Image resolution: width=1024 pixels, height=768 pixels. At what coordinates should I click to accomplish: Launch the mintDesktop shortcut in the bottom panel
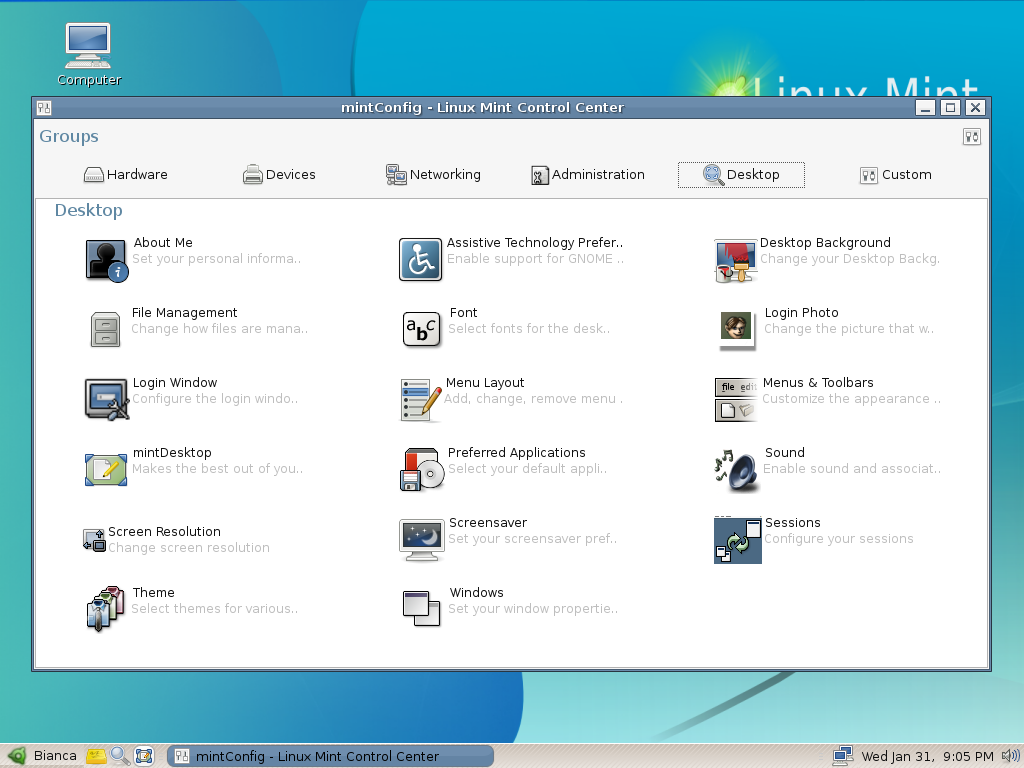click(144, 756)
